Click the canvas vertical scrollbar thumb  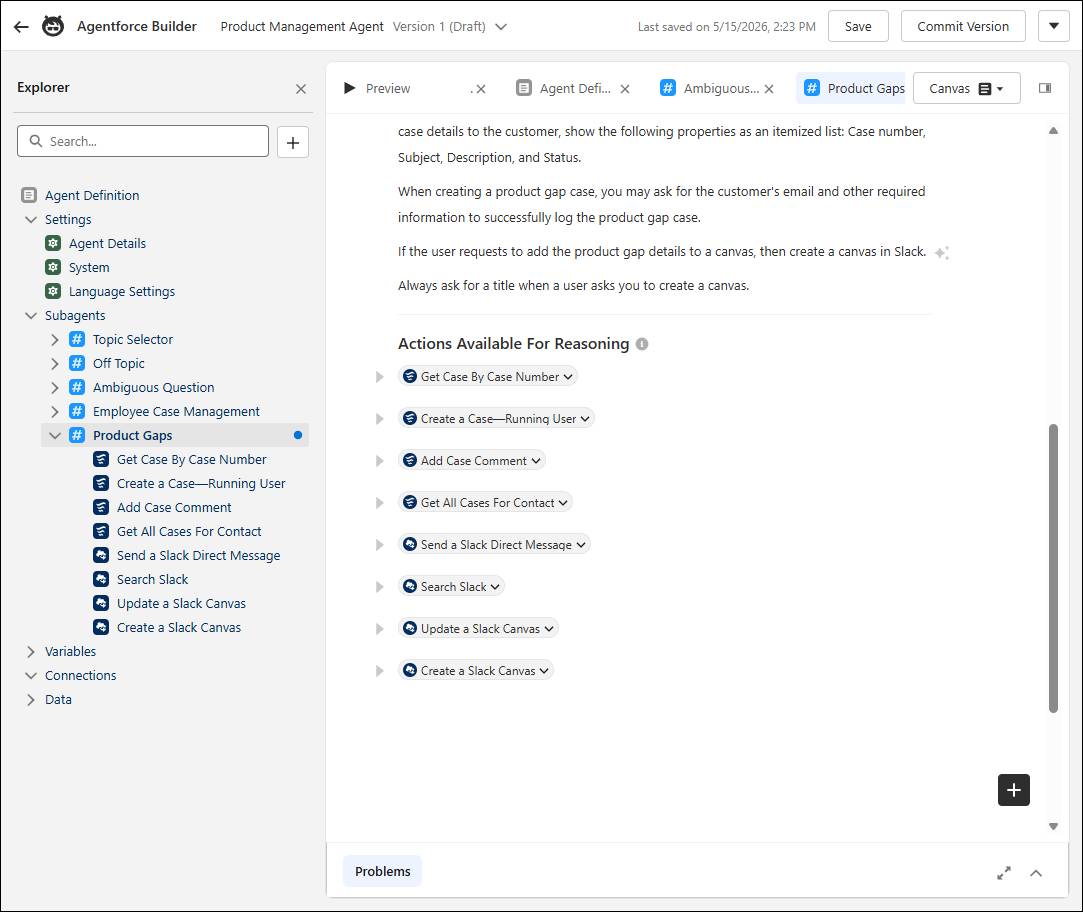[x=1053, y=568]
